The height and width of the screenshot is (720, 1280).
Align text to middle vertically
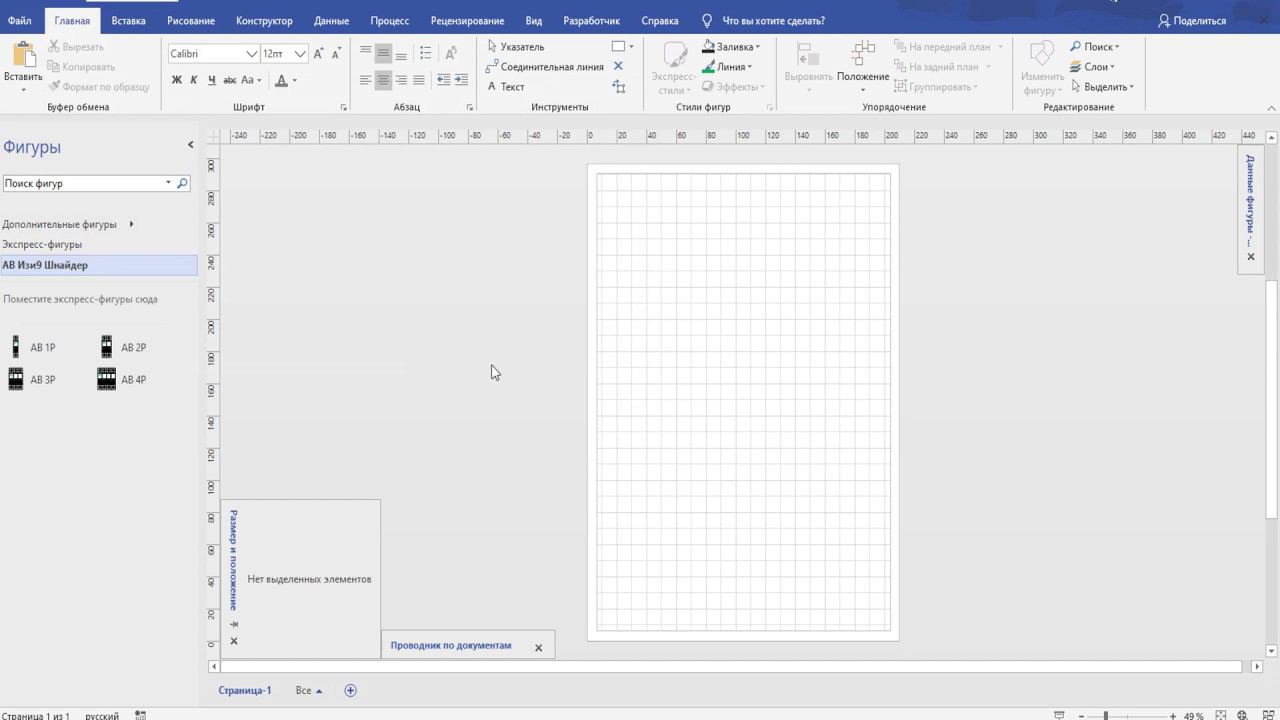click(383, 53)
